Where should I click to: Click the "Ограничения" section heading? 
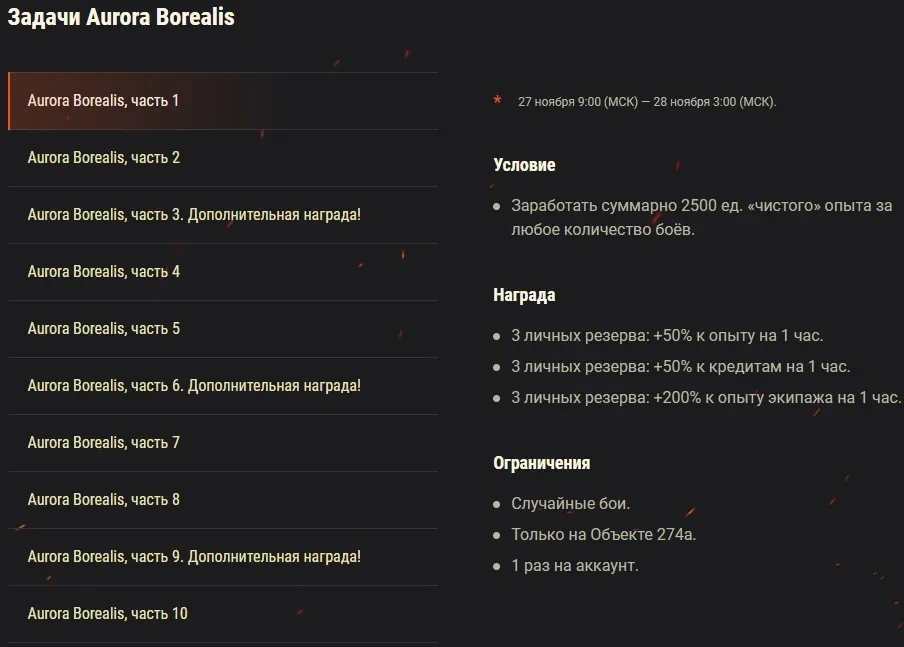tap(541, 463)
